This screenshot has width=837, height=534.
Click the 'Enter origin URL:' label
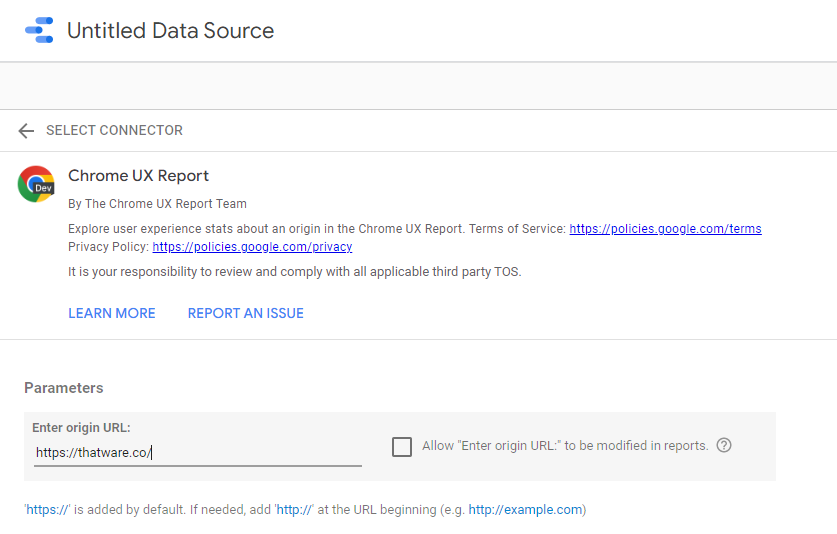coord(81,428)
